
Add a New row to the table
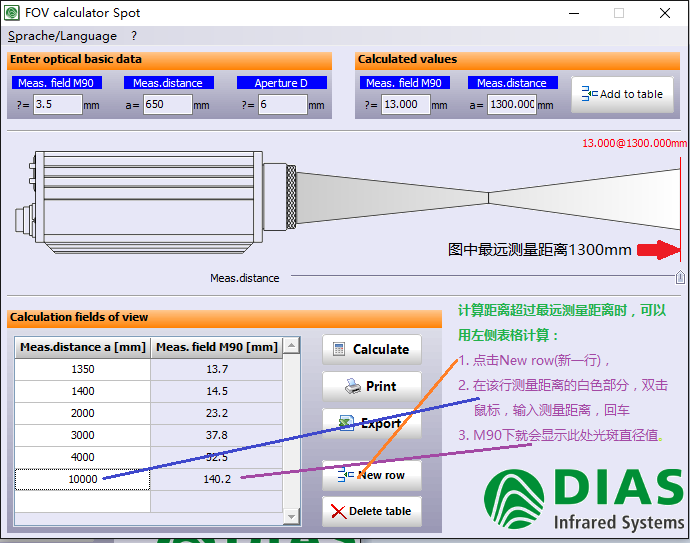coord(371,475)
